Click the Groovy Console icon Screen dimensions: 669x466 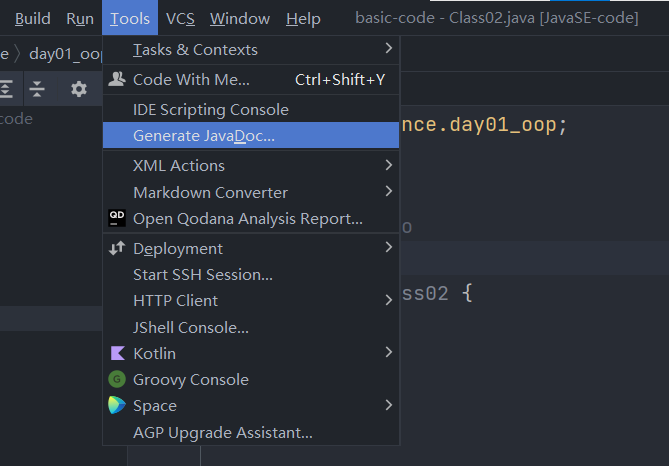coord(117,379)
